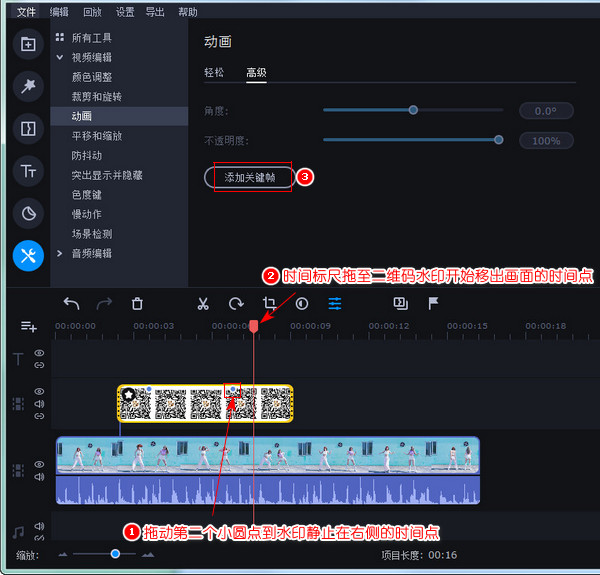Screen dimensions: 600x575
Task: Select 裁剪和旋转 tool
Action: tap(97, 96)
